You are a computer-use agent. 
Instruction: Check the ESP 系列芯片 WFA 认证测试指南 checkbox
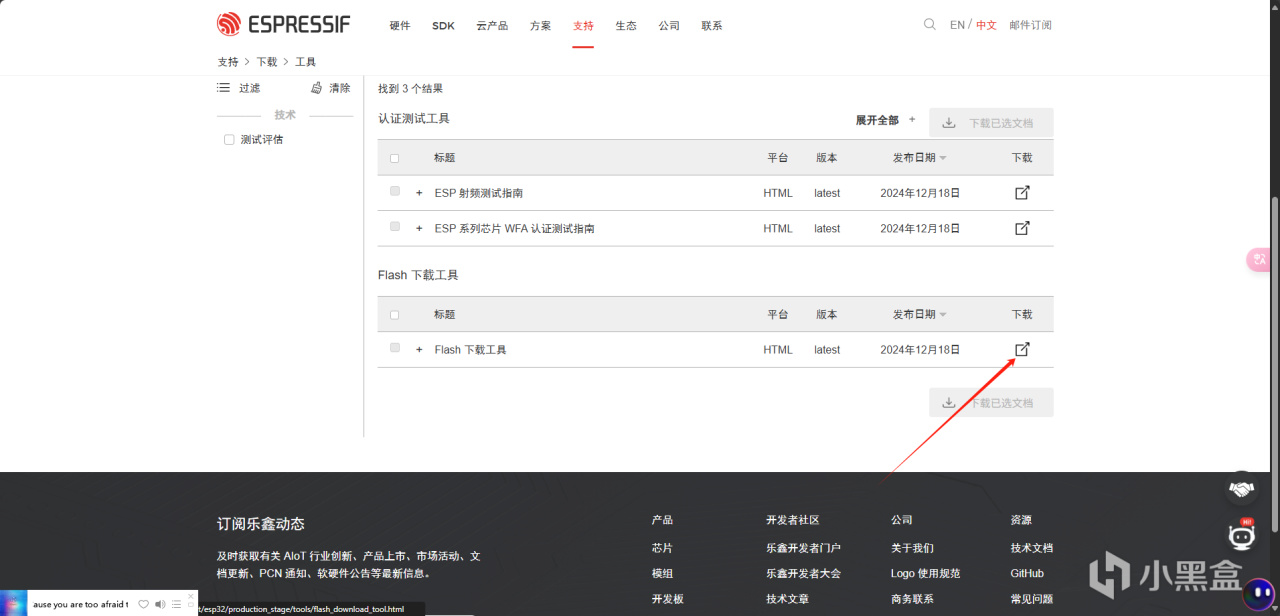[395, 227]
